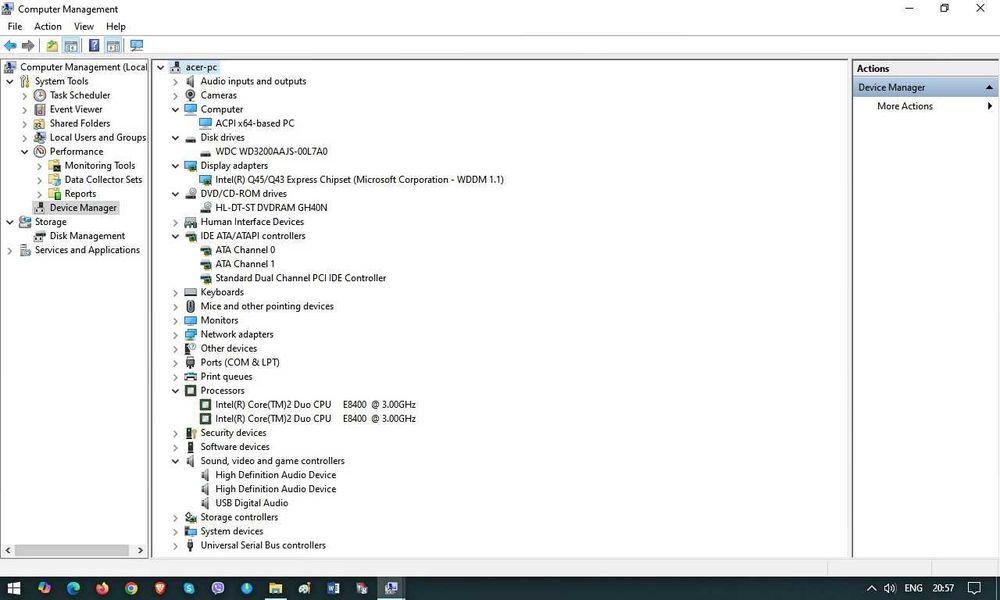1000x600 pixels.
Task: Collapse the System Tools node
Action: [10, 82]
